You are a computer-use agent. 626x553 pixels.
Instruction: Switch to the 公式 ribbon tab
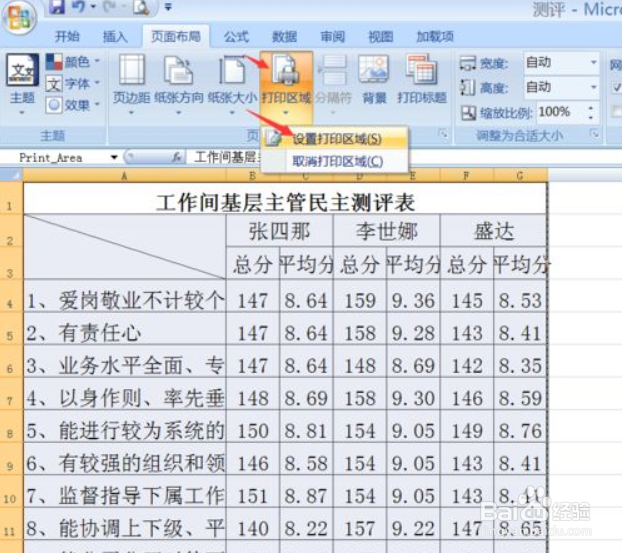[236, 37]
